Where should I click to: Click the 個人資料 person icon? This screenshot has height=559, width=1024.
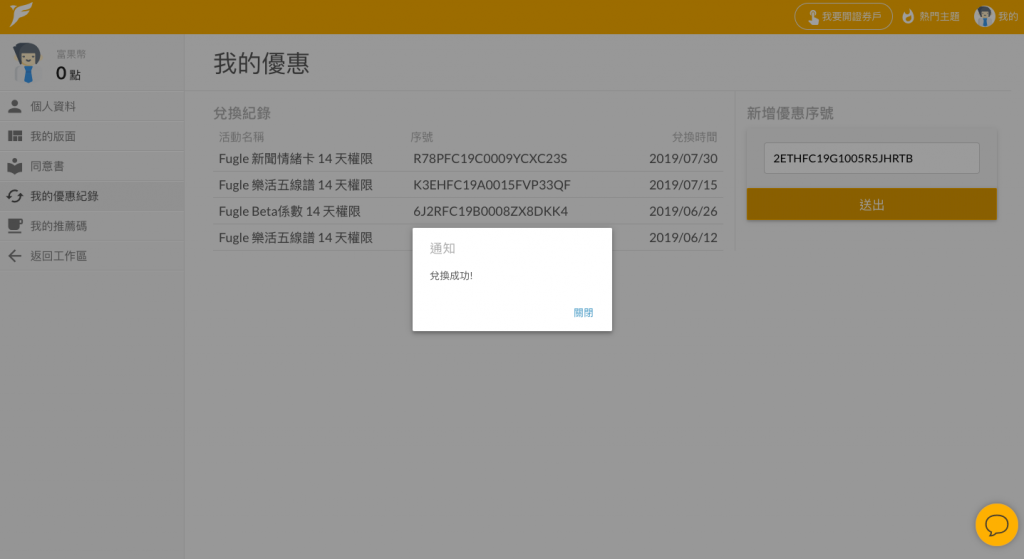14,106
